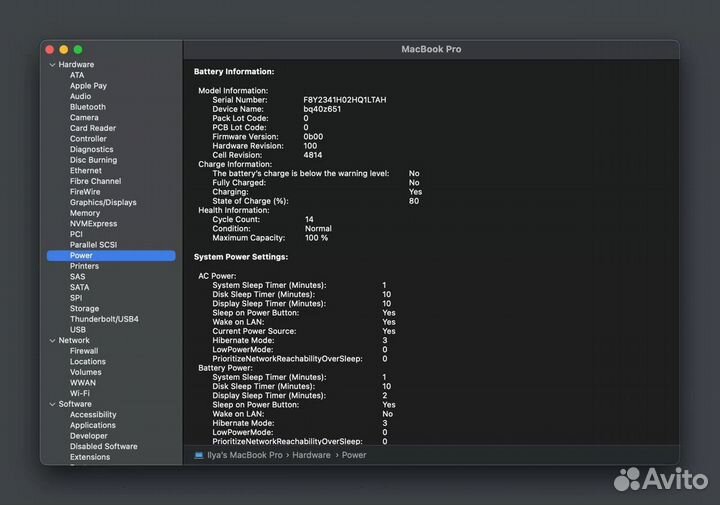This screenshot has height=505, width=720.
Task: Open Storage in the sidebar
Action: [x=84, y=309]
